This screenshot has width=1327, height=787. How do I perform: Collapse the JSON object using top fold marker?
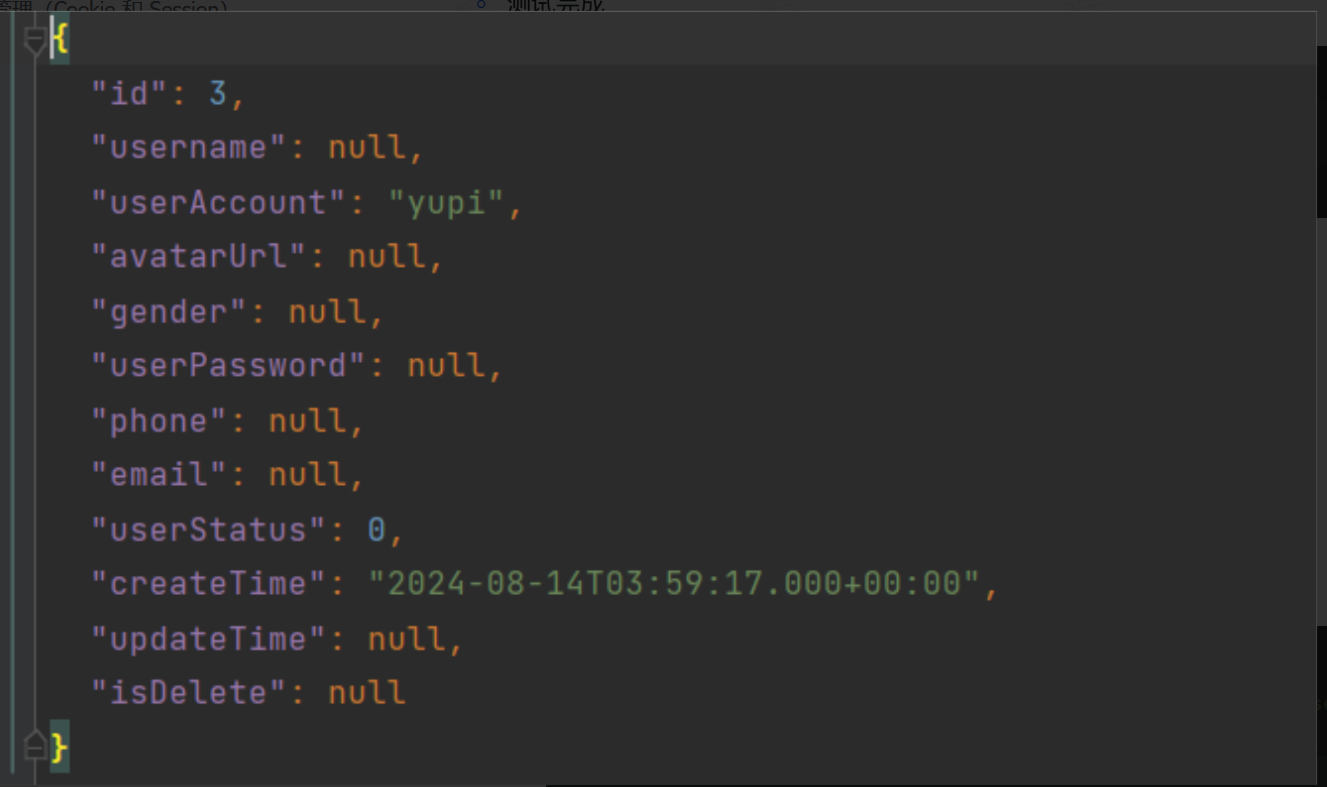click(x=36, y=41)
